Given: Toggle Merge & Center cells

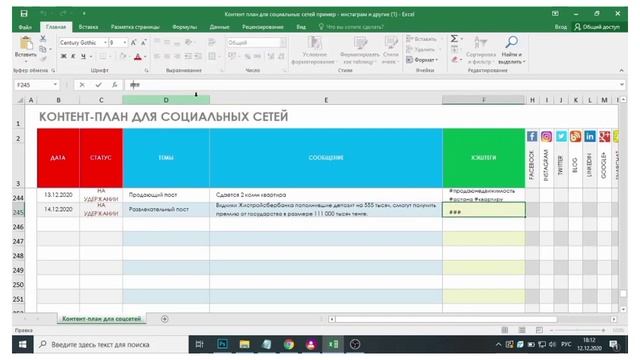Looking at the screenshot, I should (212, 57).
